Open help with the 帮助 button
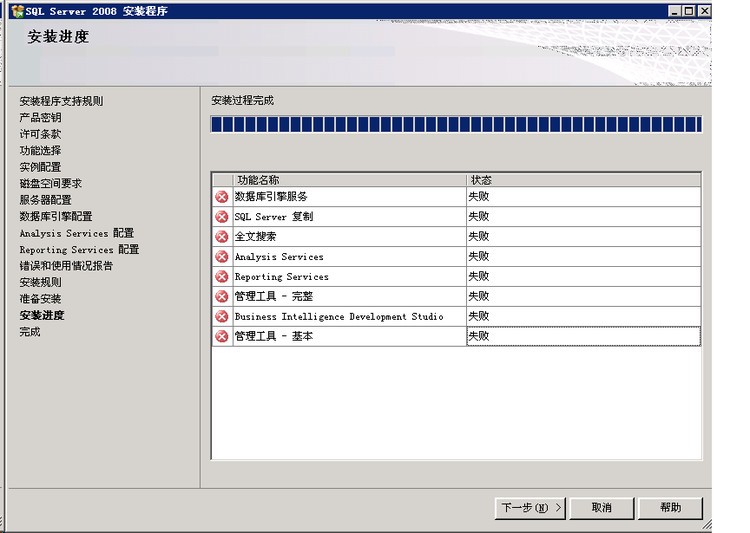Image resolution: width=750 pixels, height=533 pixels. [671, 508]
